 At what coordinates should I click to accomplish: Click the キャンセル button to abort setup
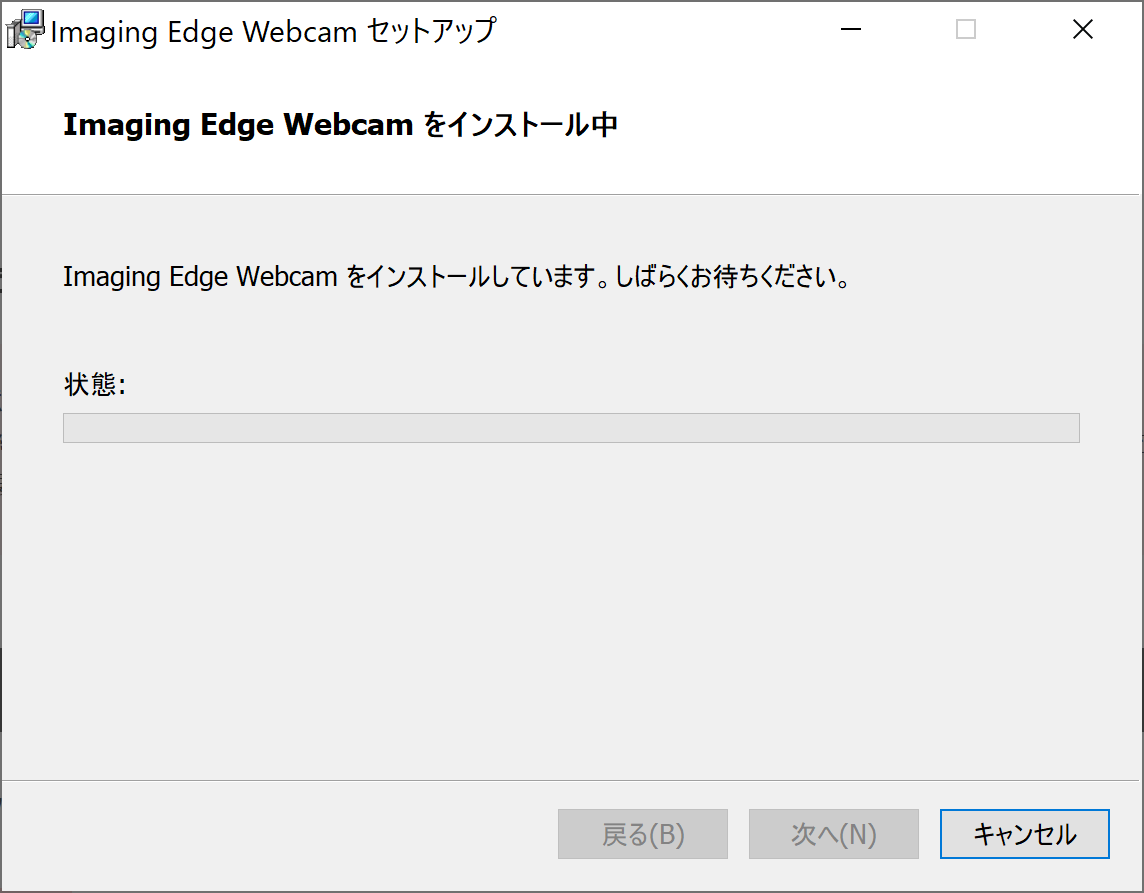click(1024, 833)
